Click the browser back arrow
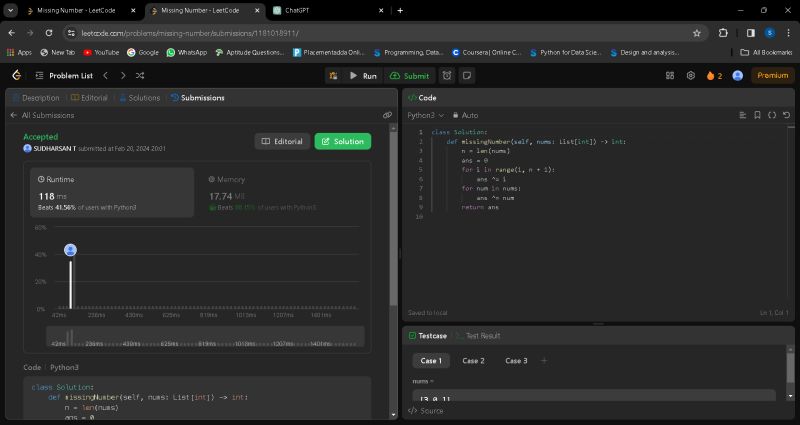The height and width of the screenshot is (425, 800). [12, 33]
